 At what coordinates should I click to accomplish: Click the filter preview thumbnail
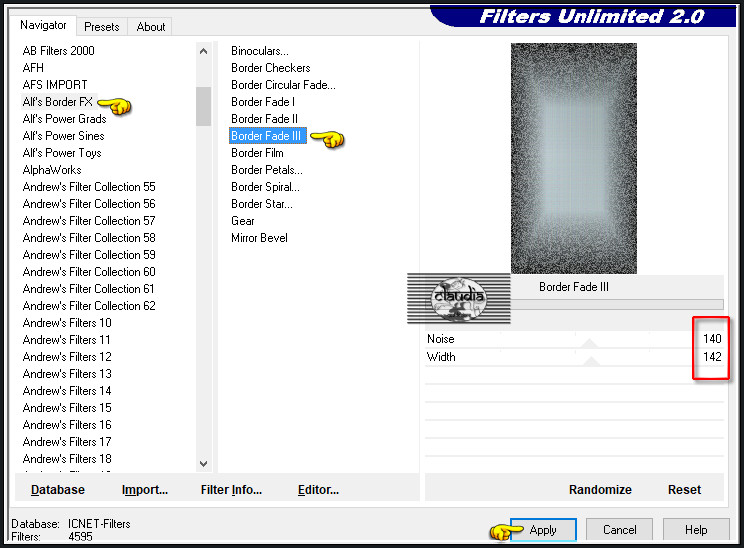[574, 158]
